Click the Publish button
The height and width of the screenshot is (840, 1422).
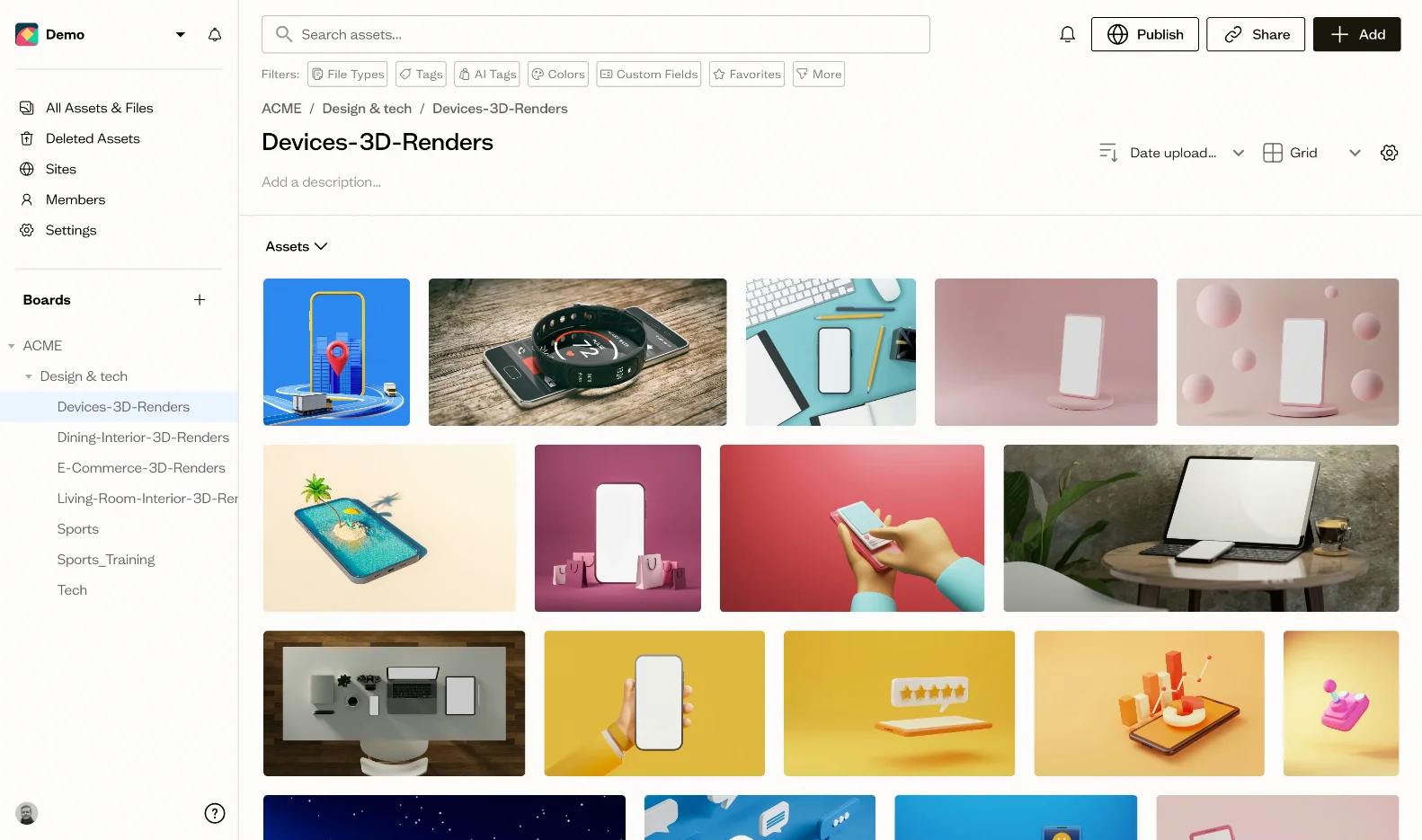tap(1144, 34)
